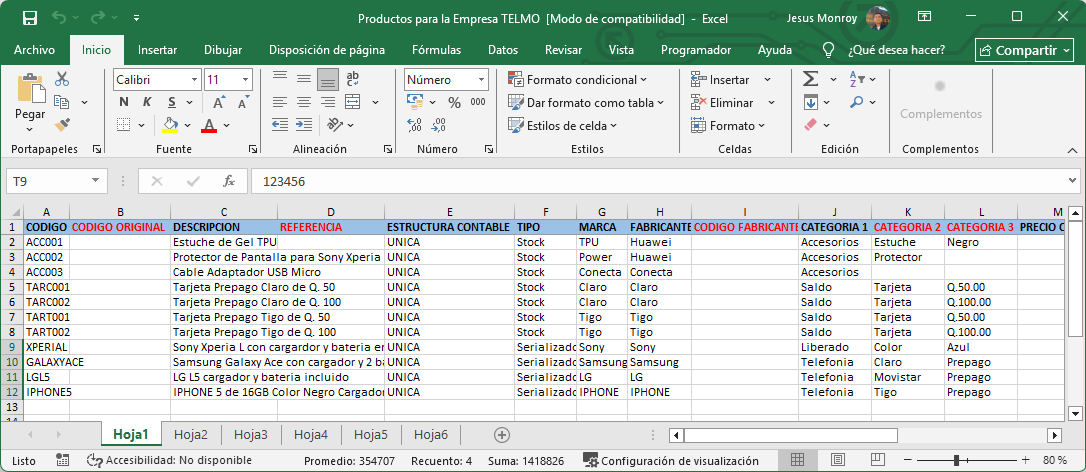The height and width of the screenshot is (472, 1086).
Task: Click the increase decimal icon
Action: tap(415, 125)
